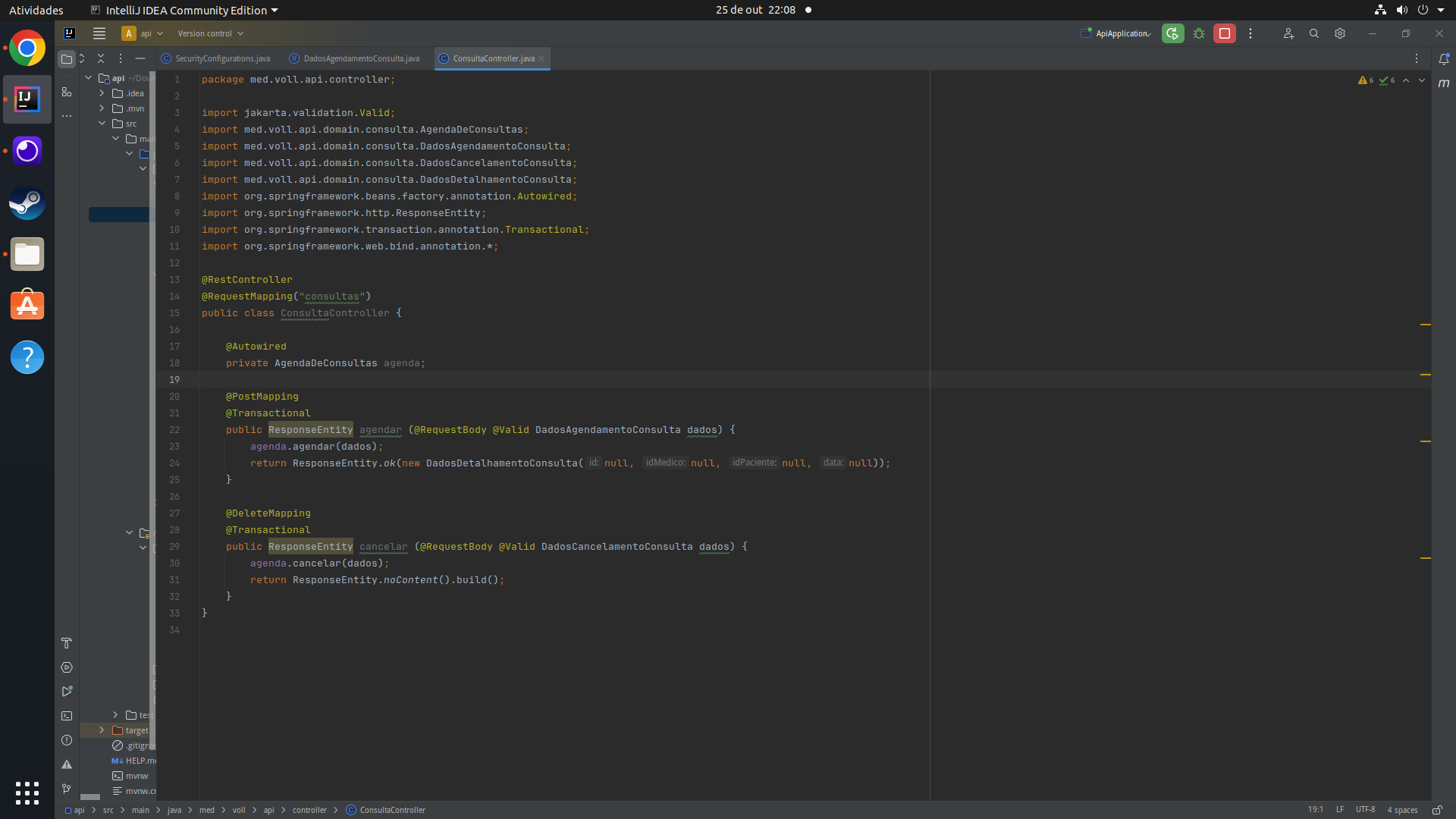Click the ConsultaController breadcrumb
Image resolution: width=1456 pixels, height=819 pixels.
pyautogui.click(x=385, y=810)
